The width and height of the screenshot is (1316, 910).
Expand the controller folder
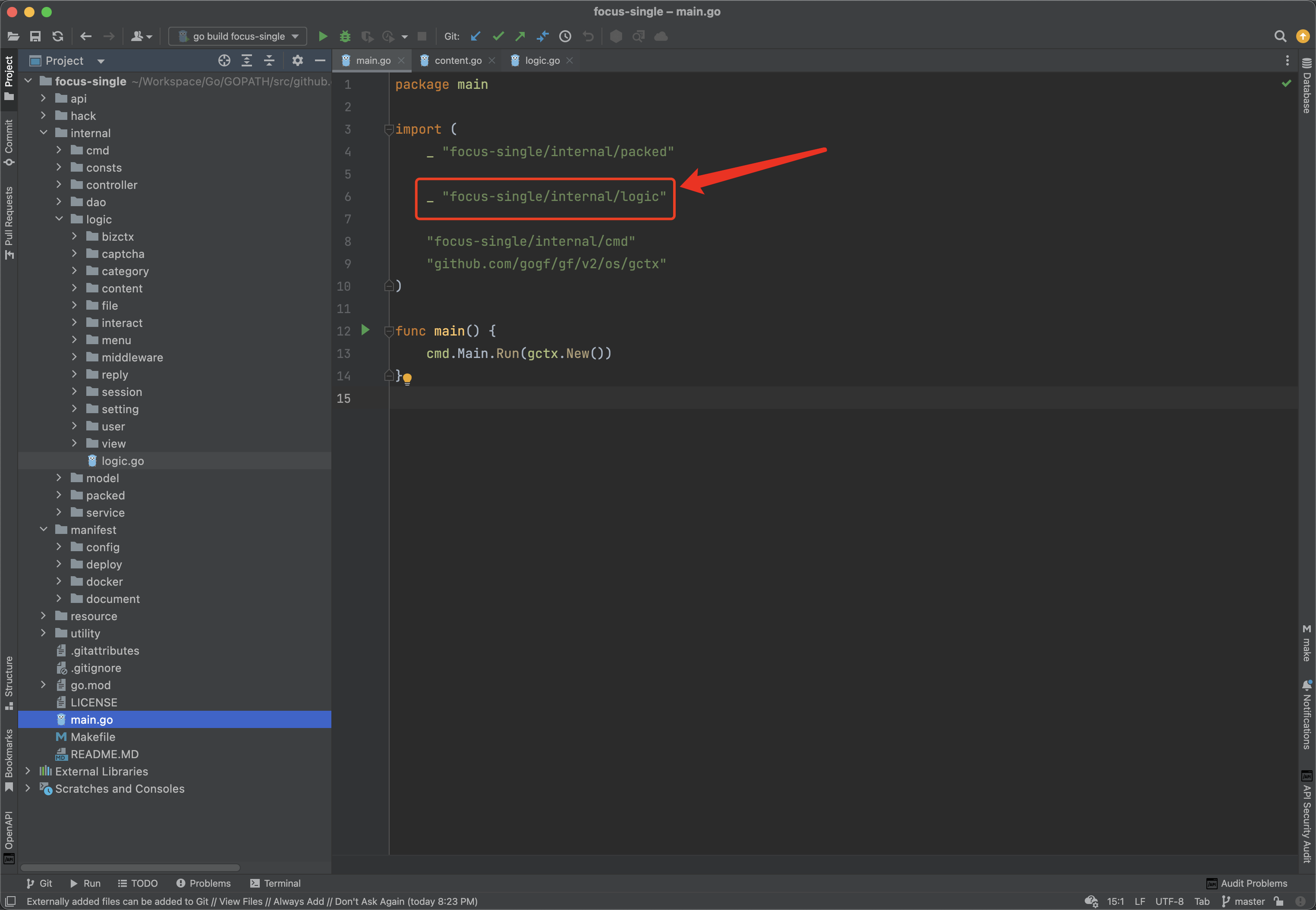[x=59, y=185]
